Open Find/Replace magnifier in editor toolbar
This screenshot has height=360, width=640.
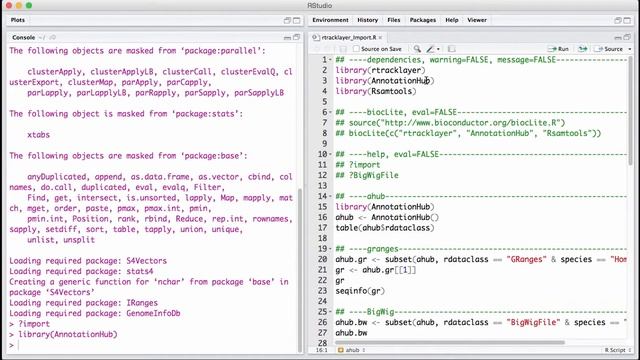point(417,49)
